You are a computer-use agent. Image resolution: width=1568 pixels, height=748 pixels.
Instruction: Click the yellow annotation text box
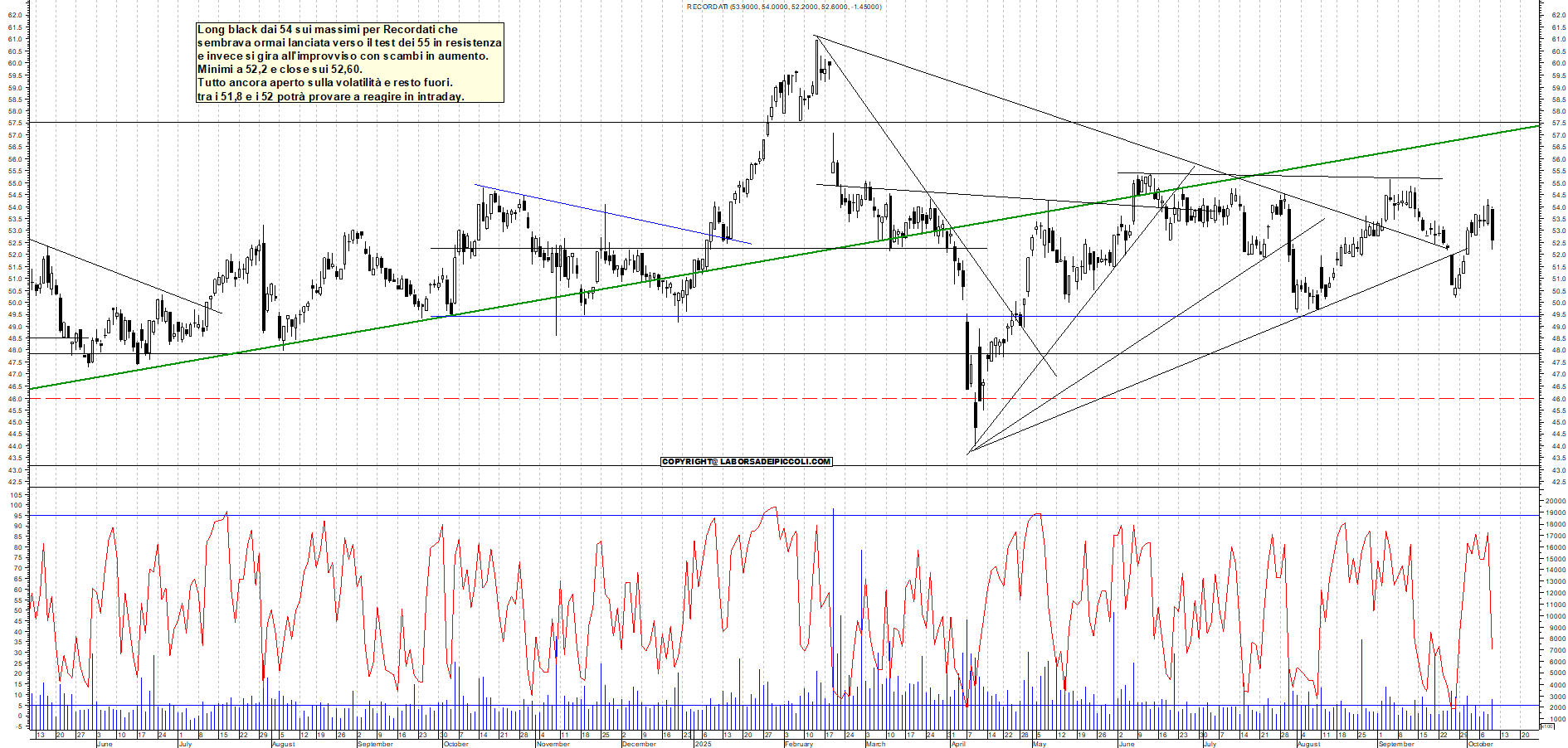tap(349, 63)
